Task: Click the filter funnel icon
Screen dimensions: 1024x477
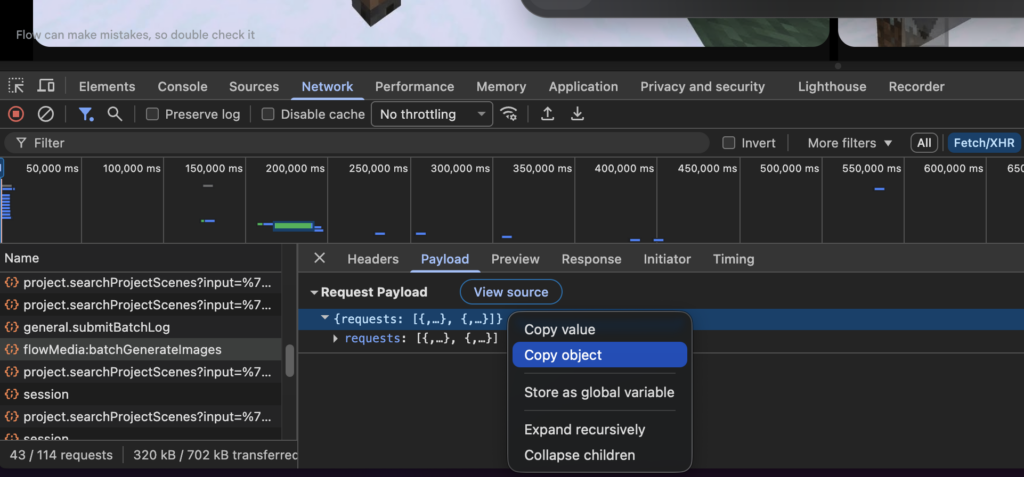Action: [x=86, y=114]
